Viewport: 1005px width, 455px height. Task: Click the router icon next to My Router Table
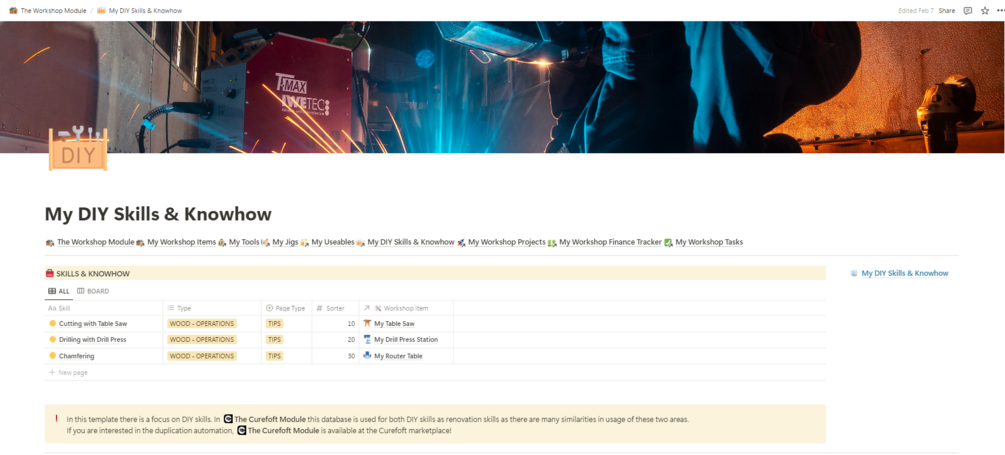[x=367, y=356]
